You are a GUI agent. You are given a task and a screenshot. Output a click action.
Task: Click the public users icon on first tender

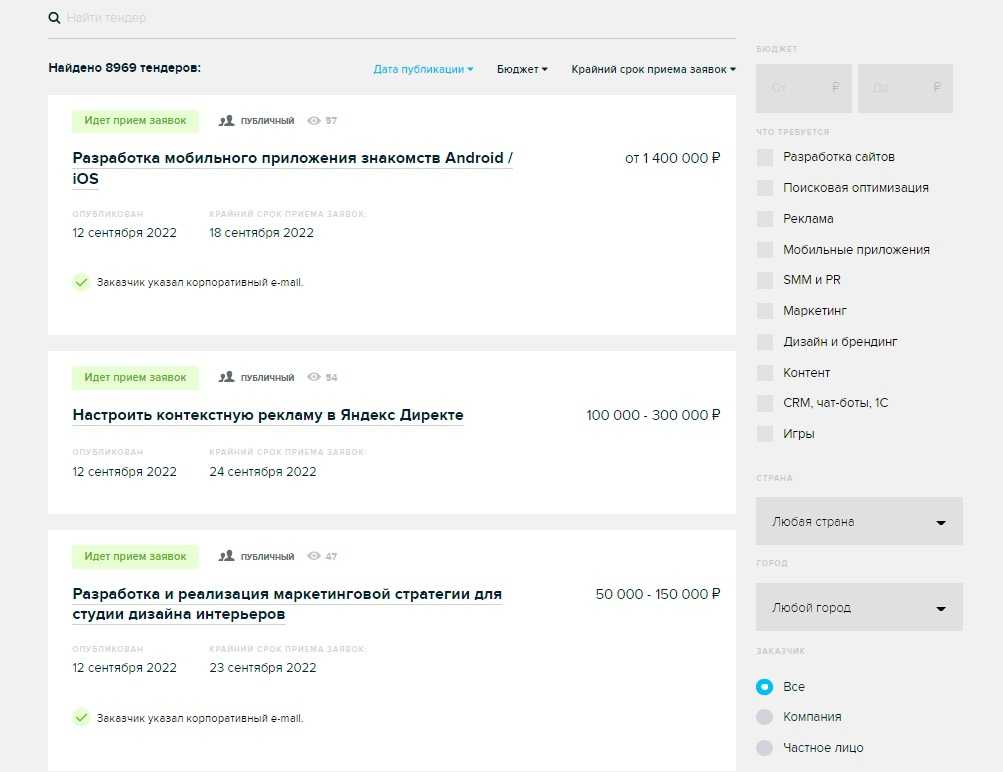pos(227,121)
